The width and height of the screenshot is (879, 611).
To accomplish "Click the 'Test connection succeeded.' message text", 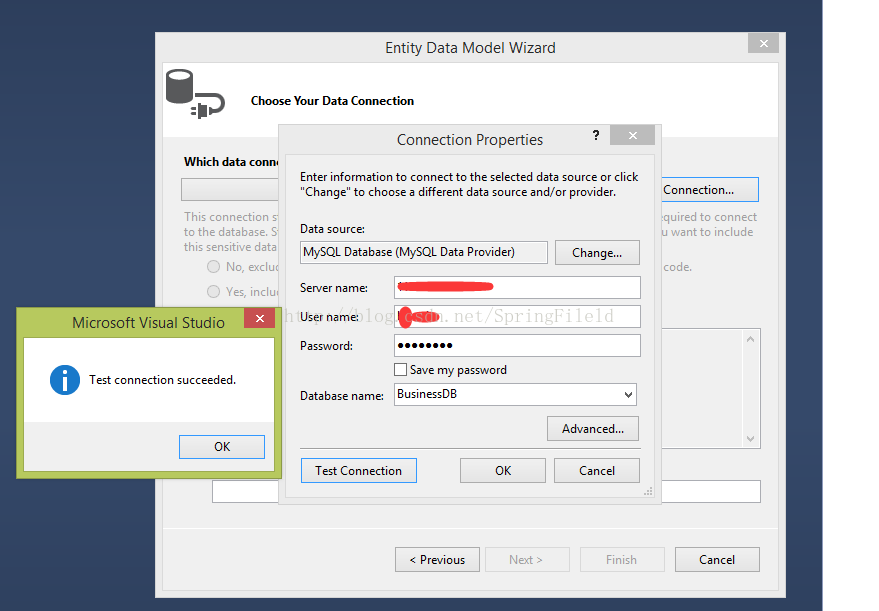I will [x=163, y=380].
